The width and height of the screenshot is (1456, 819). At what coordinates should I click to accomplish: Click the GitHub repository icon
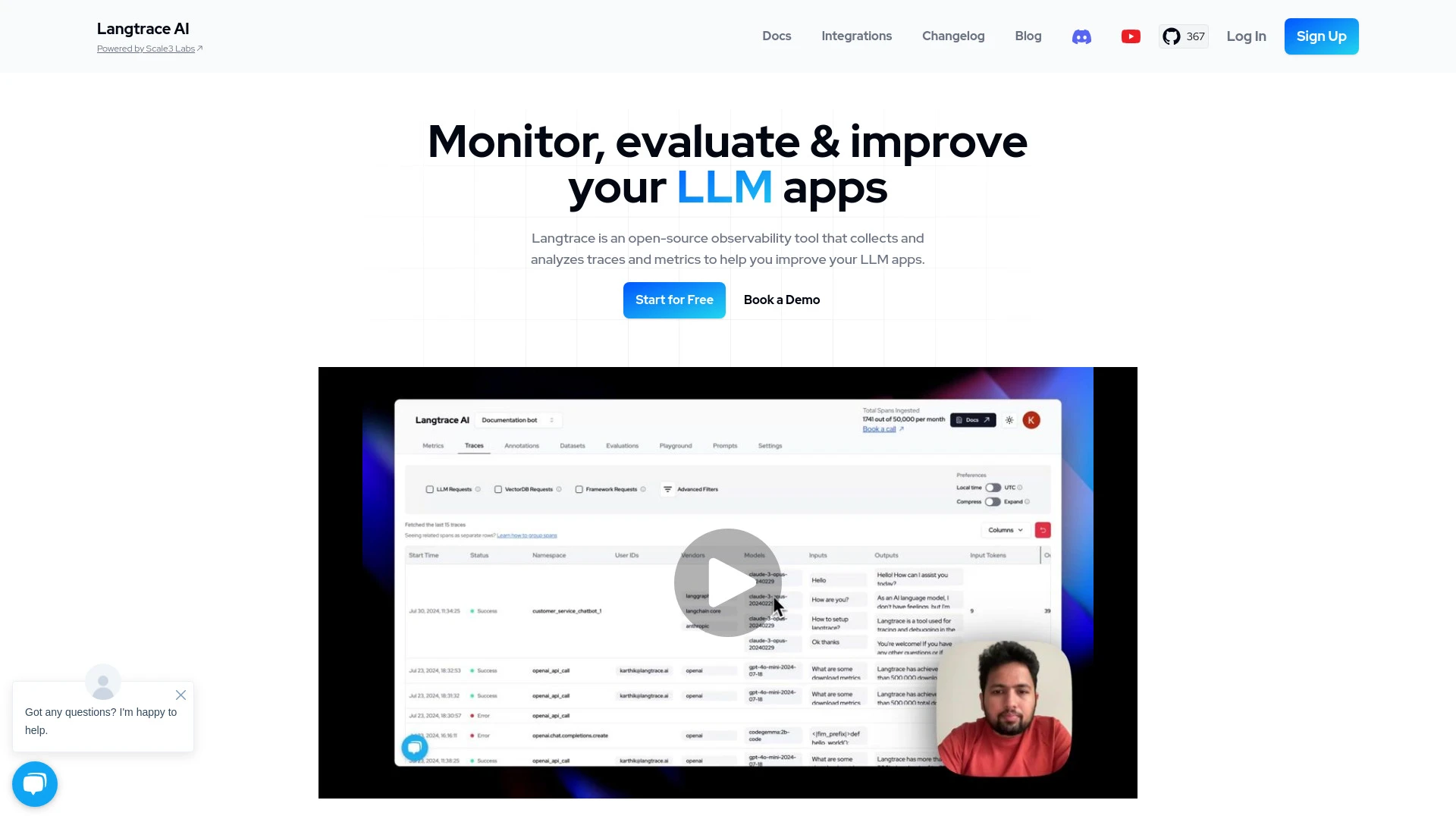(x=1171, y=36)
